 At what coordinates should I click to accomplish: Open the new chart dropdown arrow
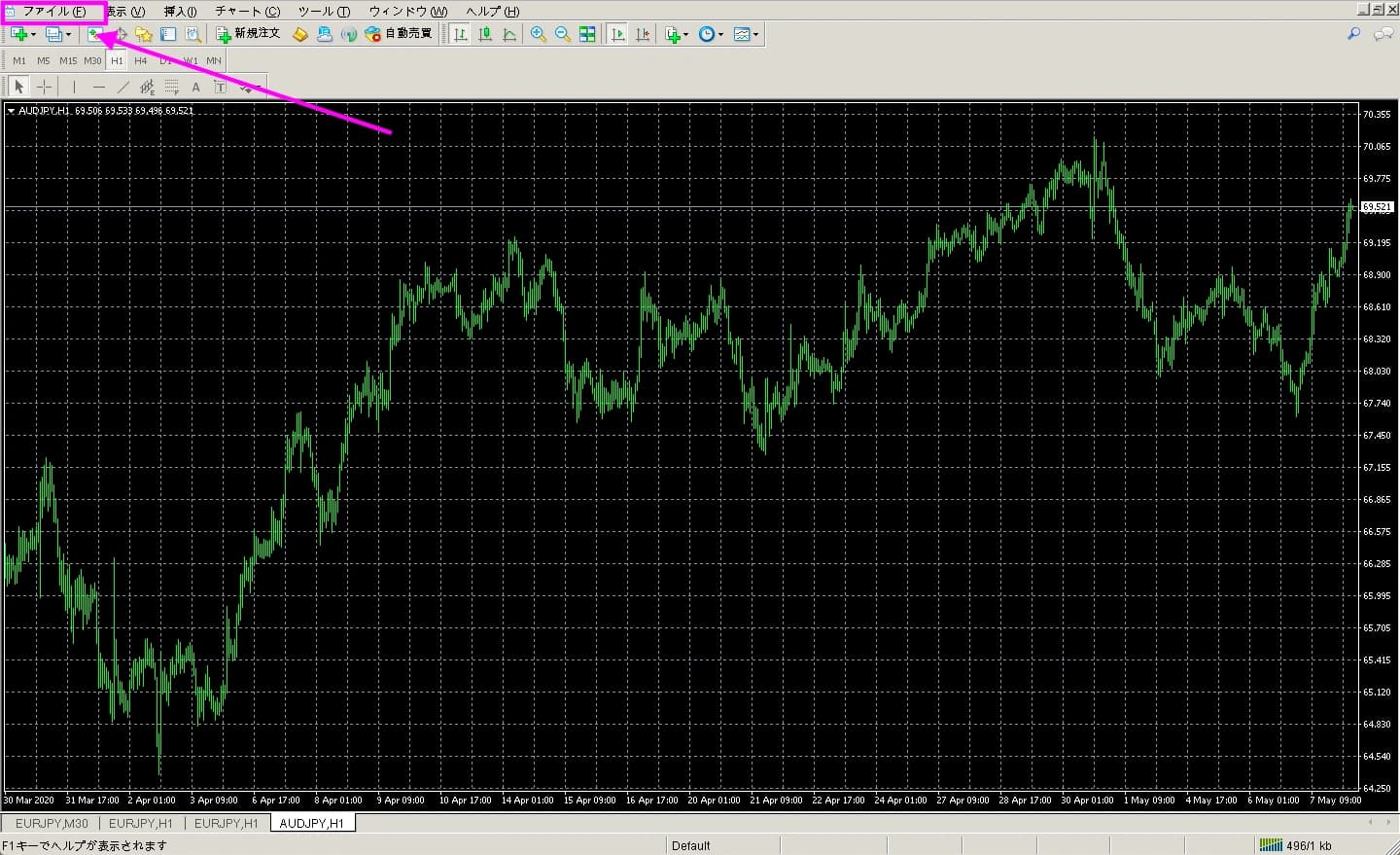coord(34,35)
